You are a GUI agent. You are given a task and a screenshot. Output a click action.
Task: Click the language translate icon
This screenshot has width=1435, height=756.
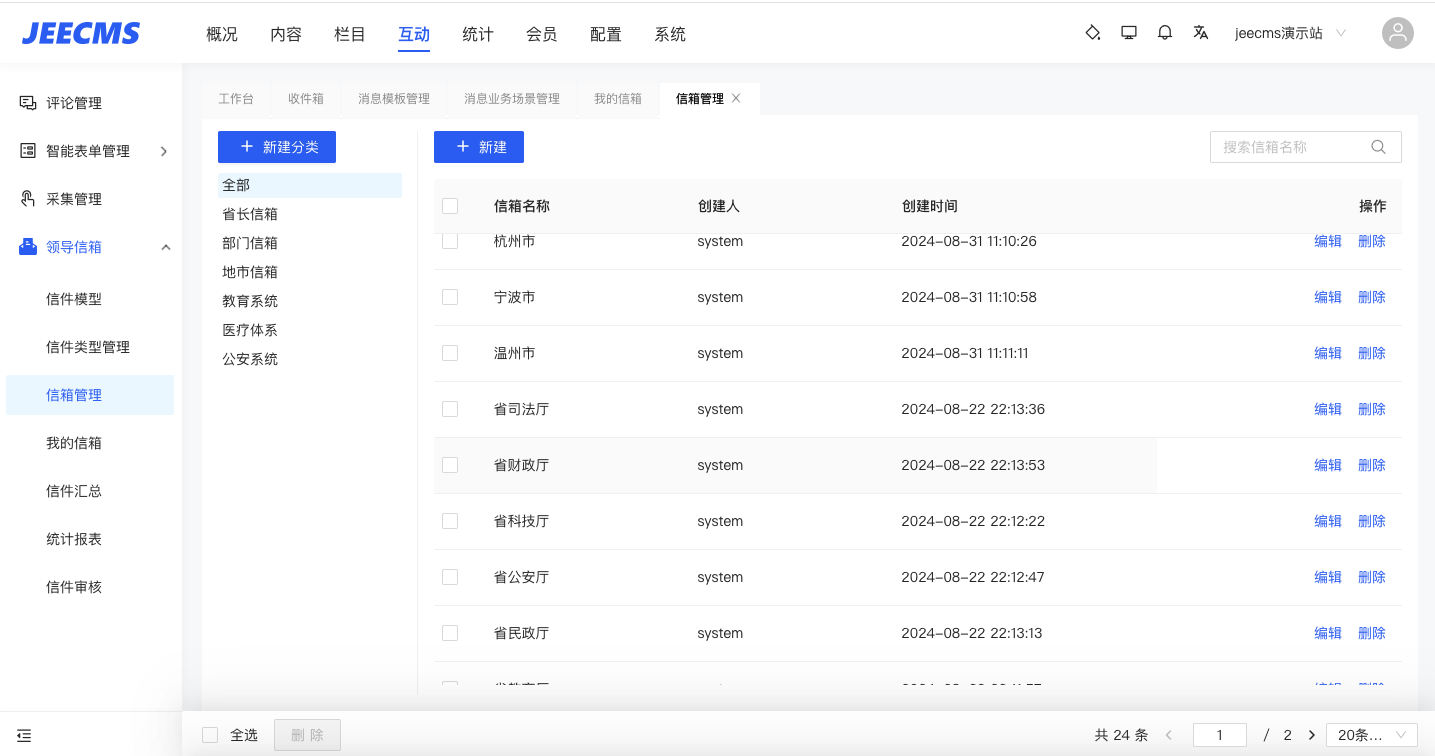pyautogui.click(x=1201, y=33)
